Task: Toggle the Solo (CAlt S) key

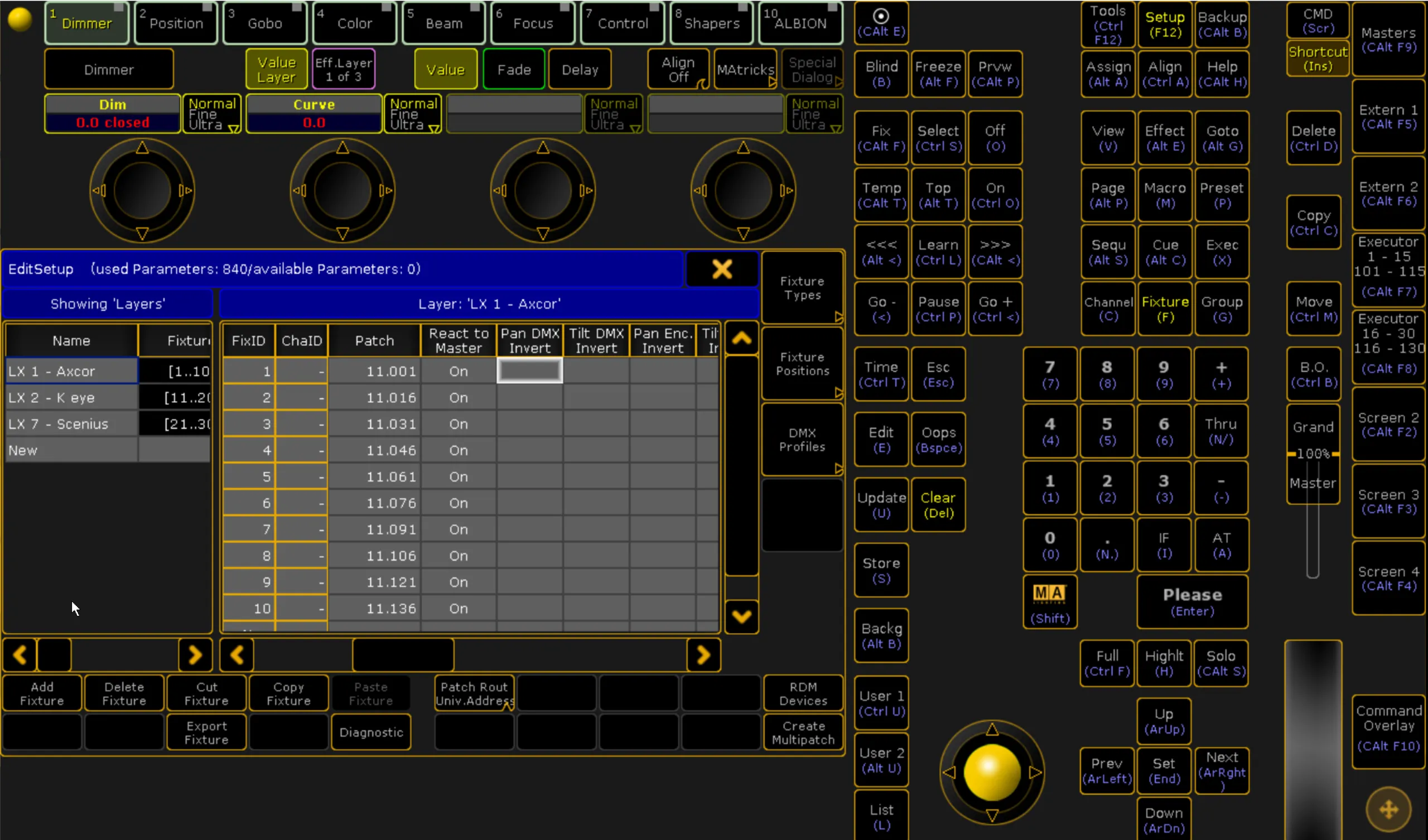Action: click(1221, 663)
